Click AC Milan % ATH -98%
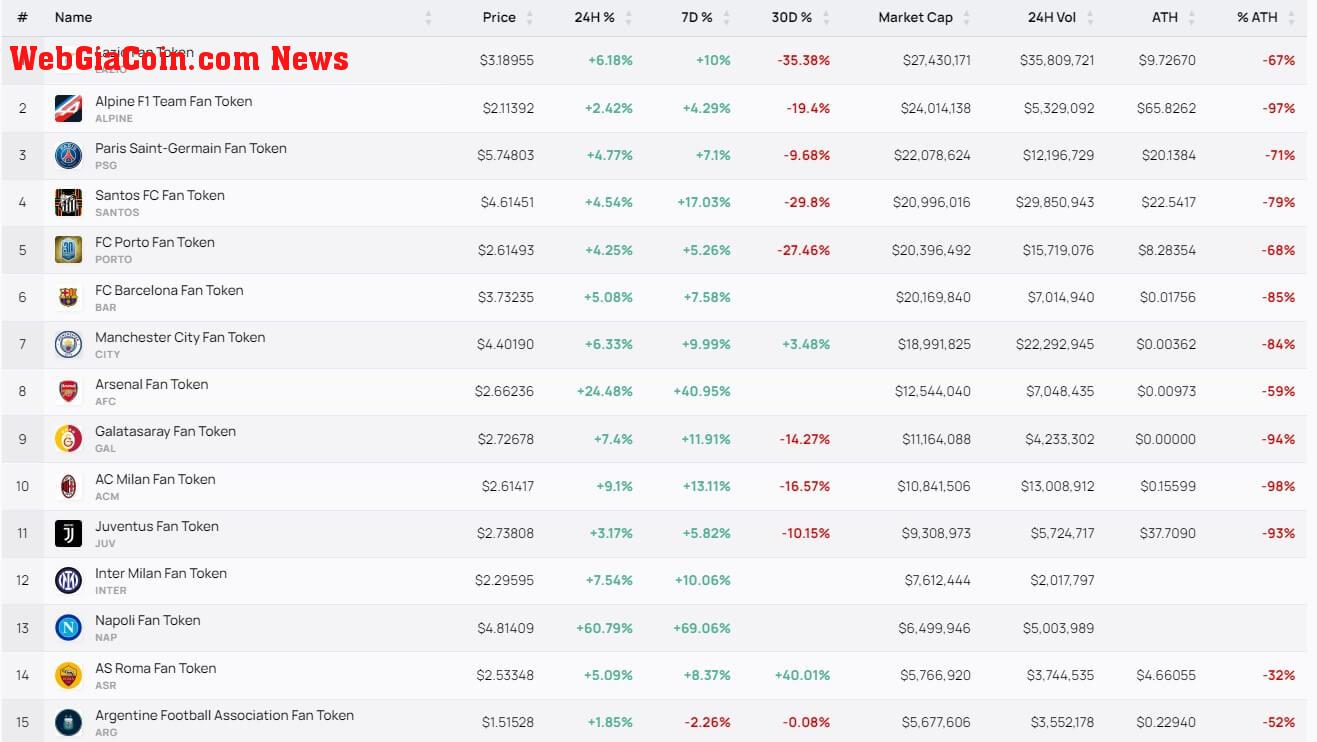This screenshot has width=1317, height=742. pyautogui.click(x=1278, y=486)
